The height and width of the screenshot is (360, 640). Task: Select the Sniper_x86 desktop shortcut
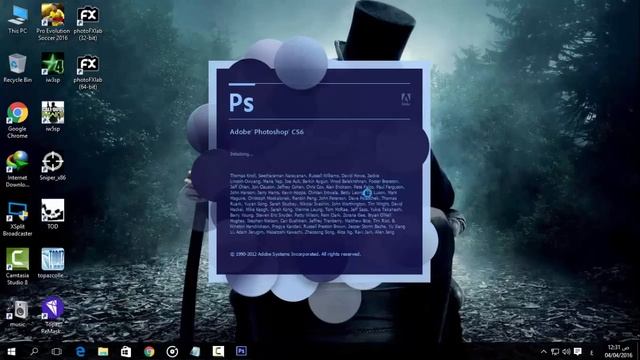53,166
